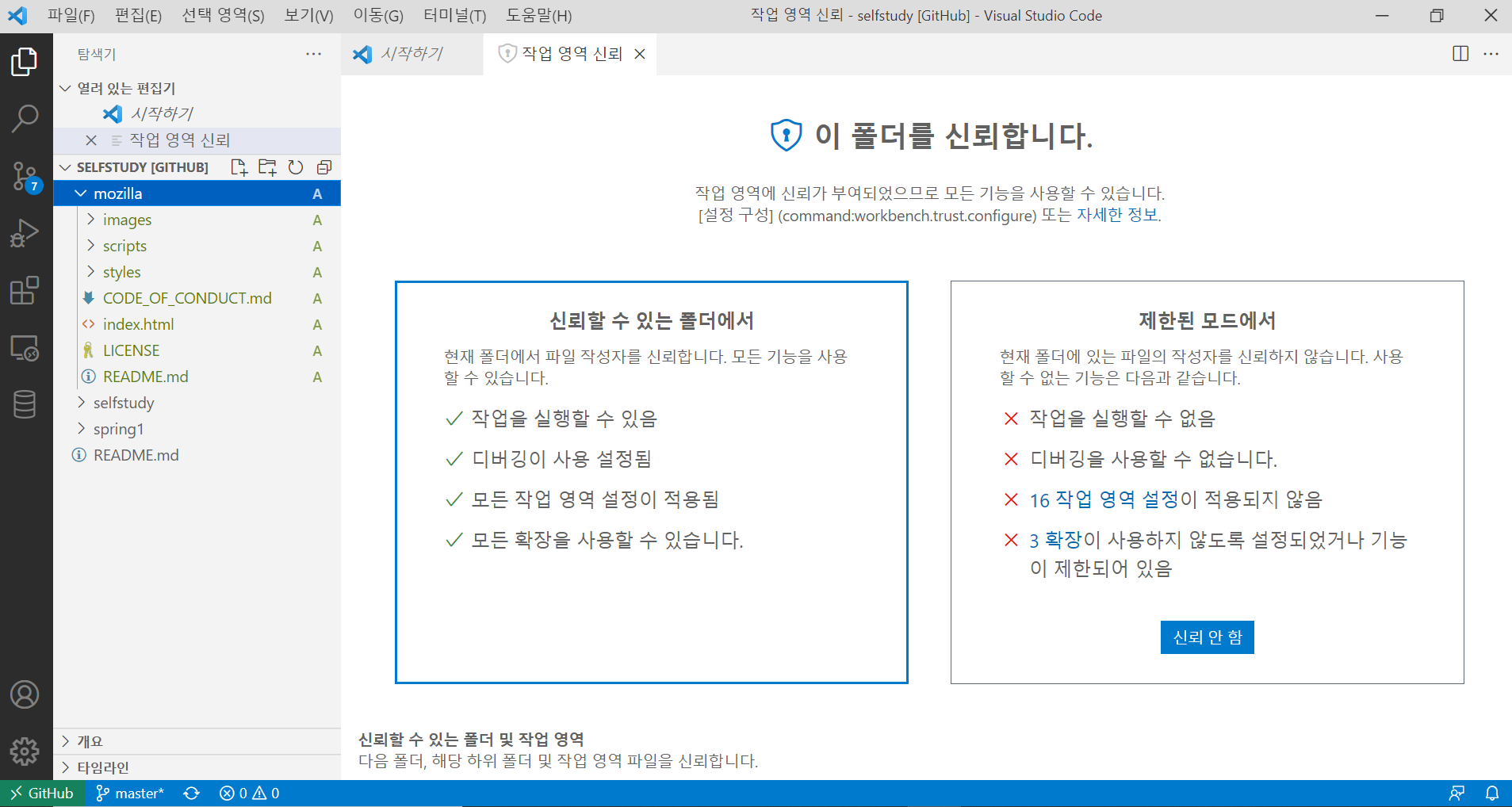Screen dimensions: 1512x807
Task: Open explorer panel more actions ellipsis
Action: (314, 54)
